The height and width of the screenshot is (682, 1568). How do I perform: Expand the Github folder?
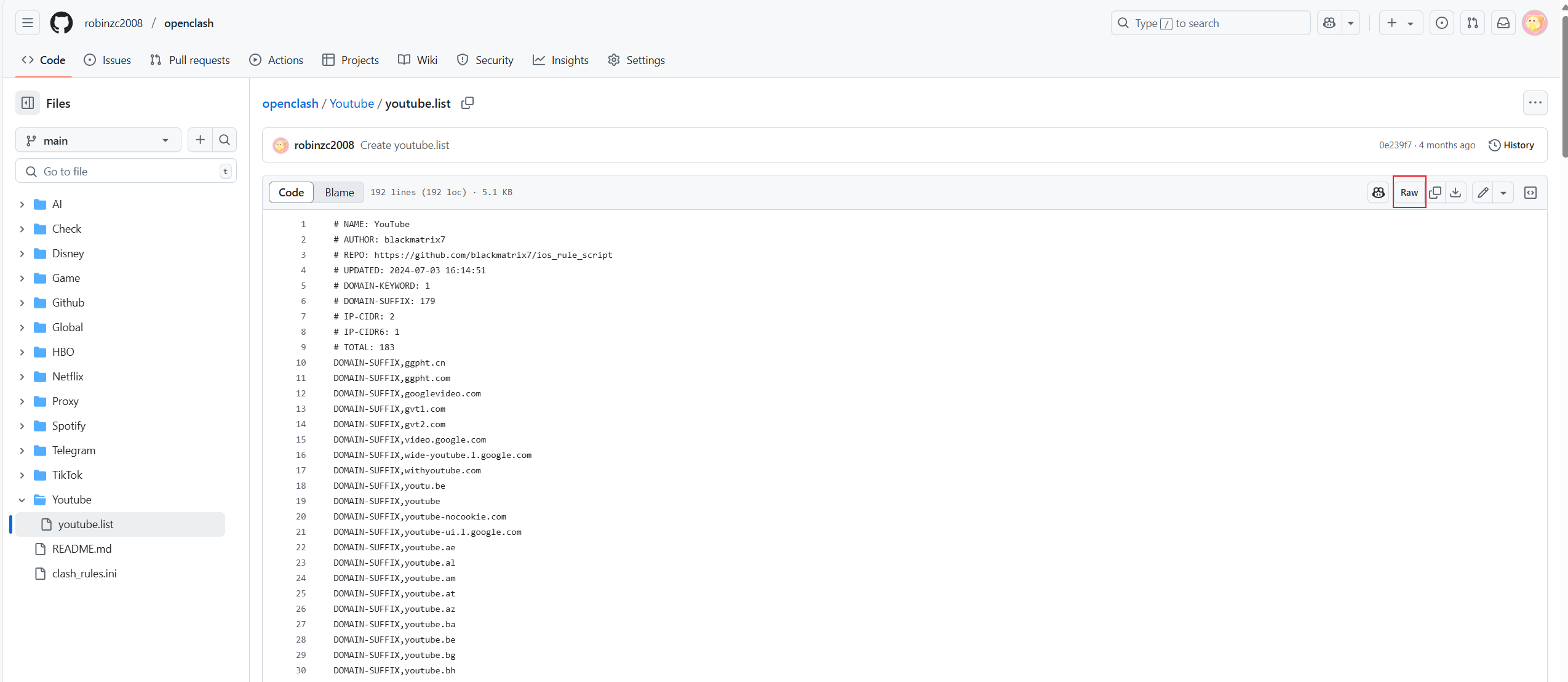[22, 303]
